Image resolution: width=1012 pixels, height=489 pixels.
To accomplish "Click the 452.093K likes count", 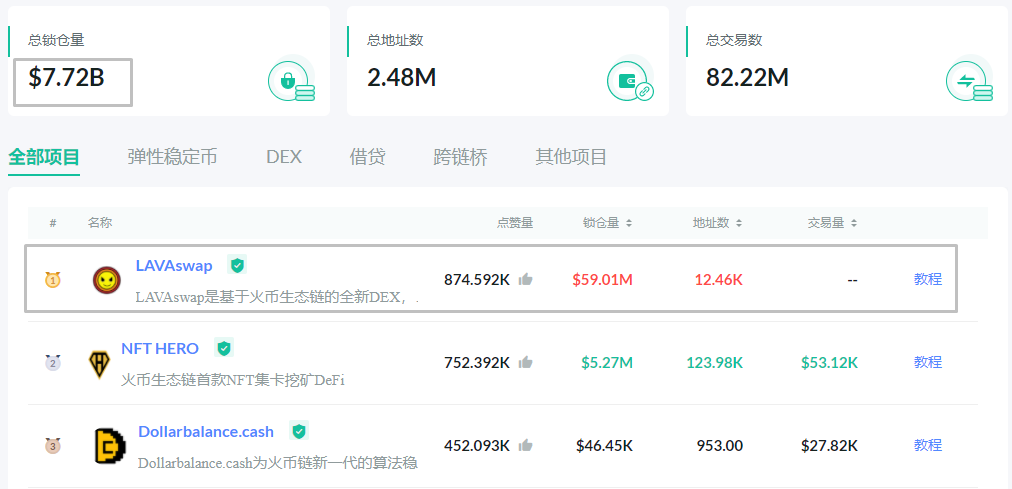I will tap(477, 446).
